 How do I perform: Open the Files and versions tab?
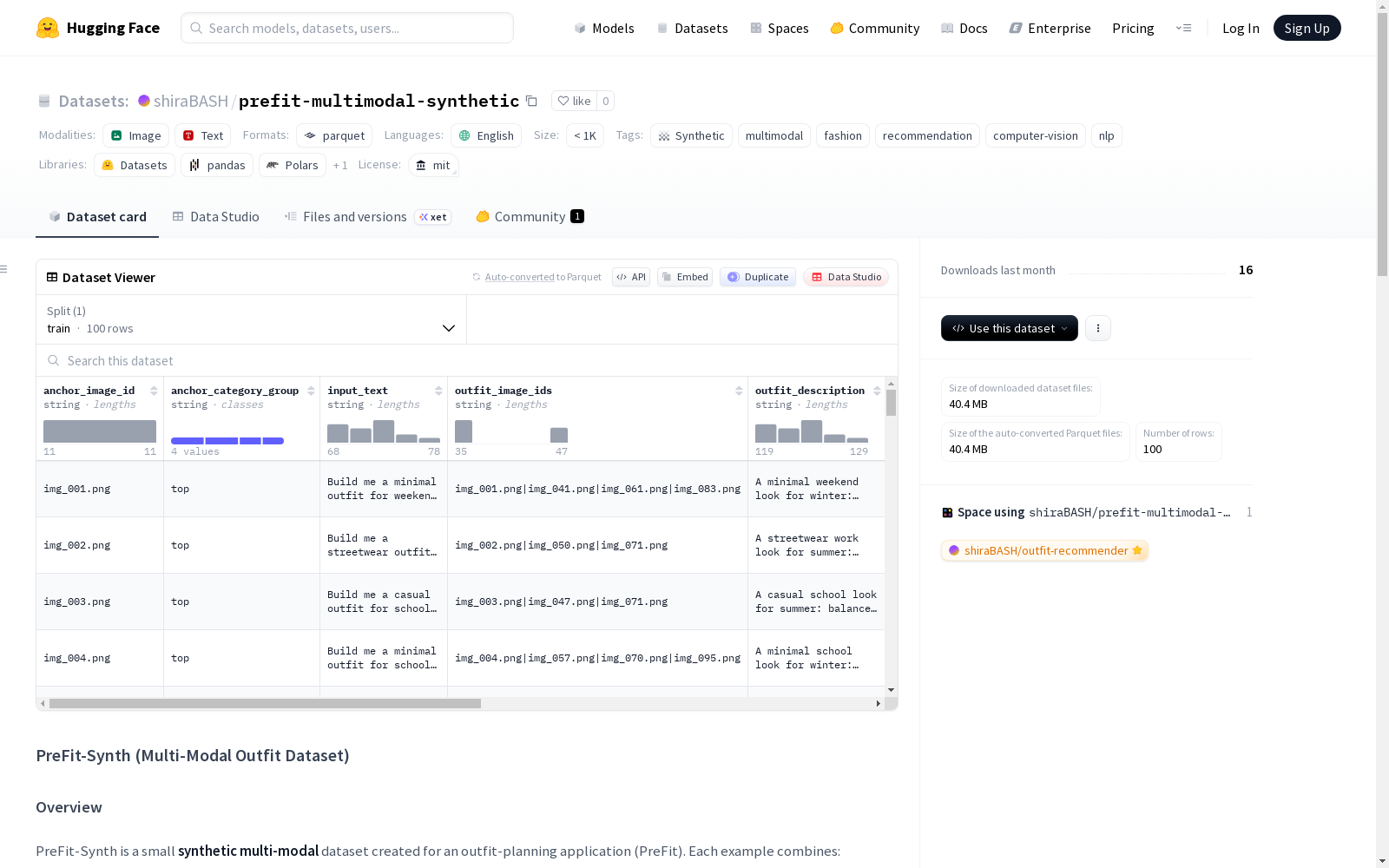[367, 217]
